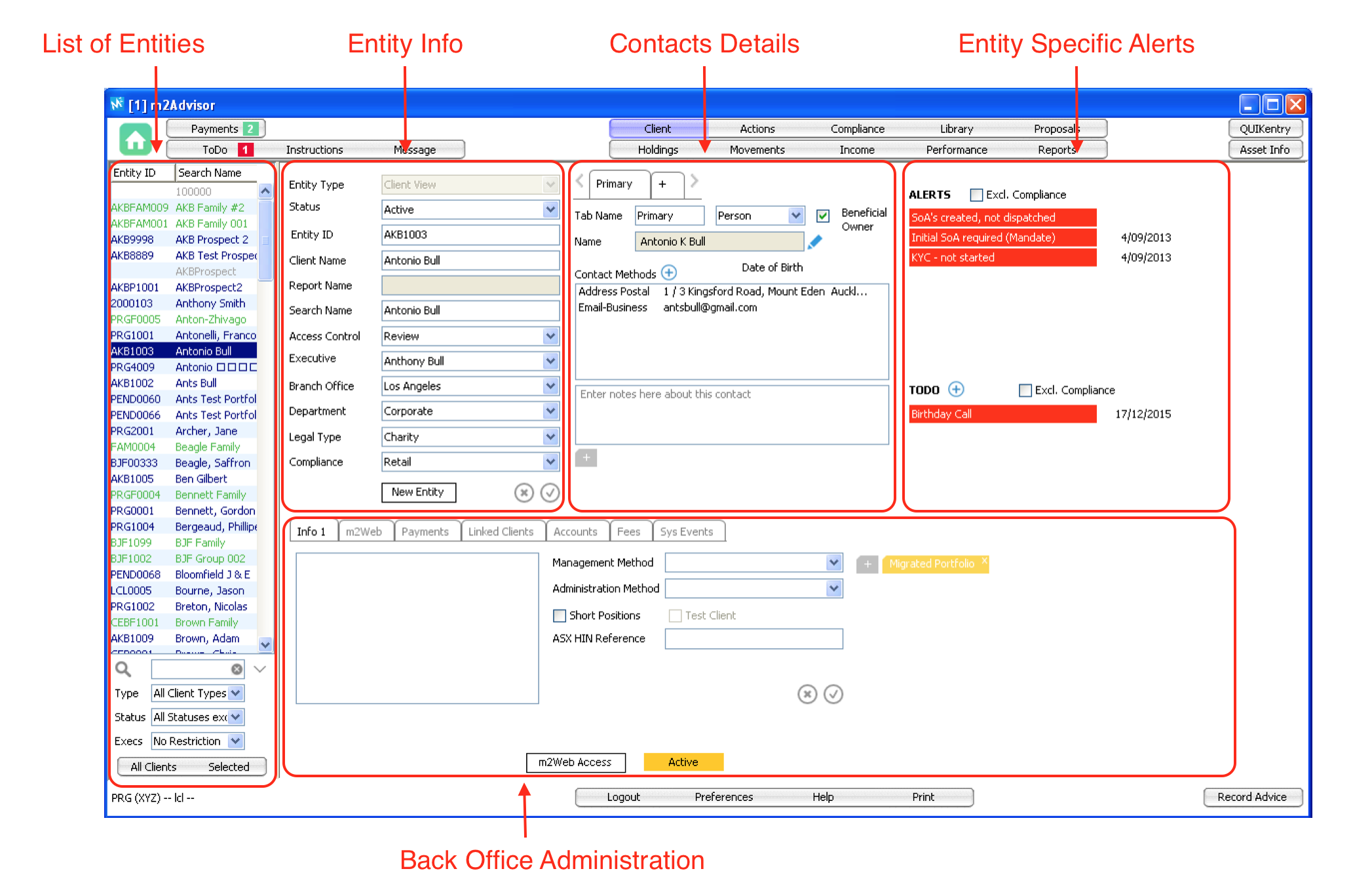Open the Holdings menu tab
This screenshot has height=890, width=1372.
coord(658,149)
